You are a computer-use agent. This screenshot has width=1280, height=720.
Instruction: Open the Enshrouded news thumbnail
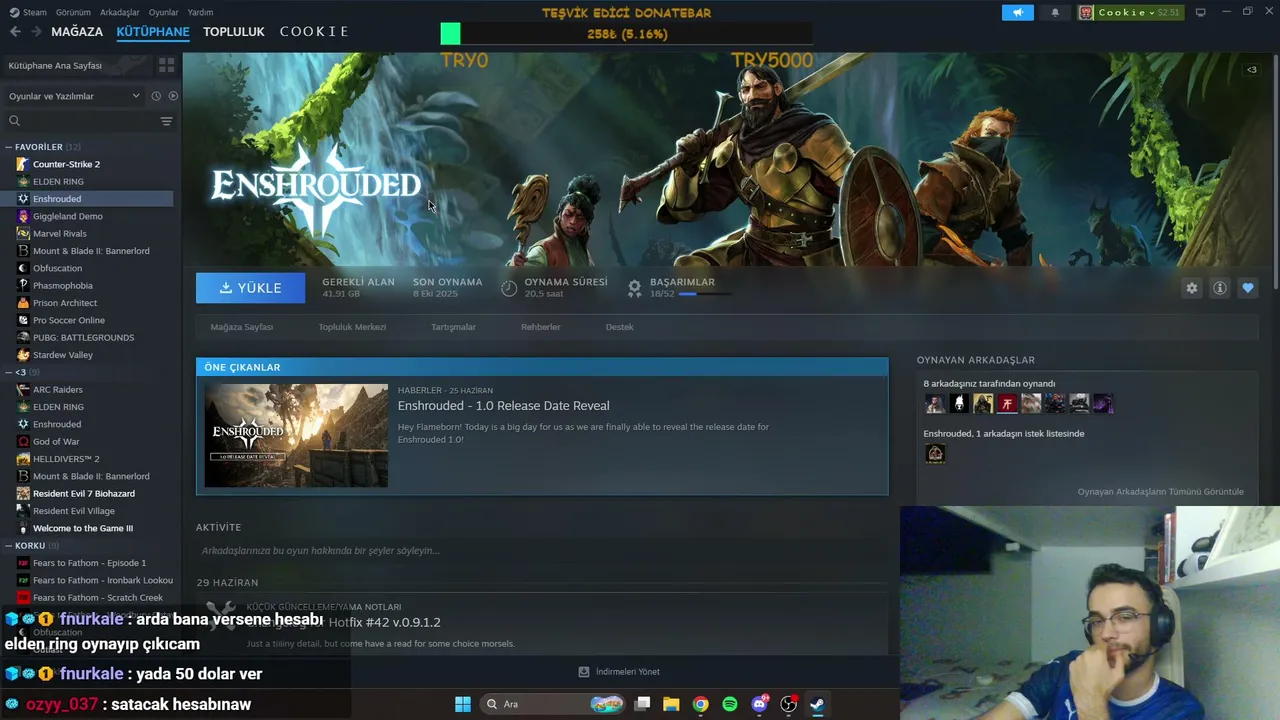296,436
